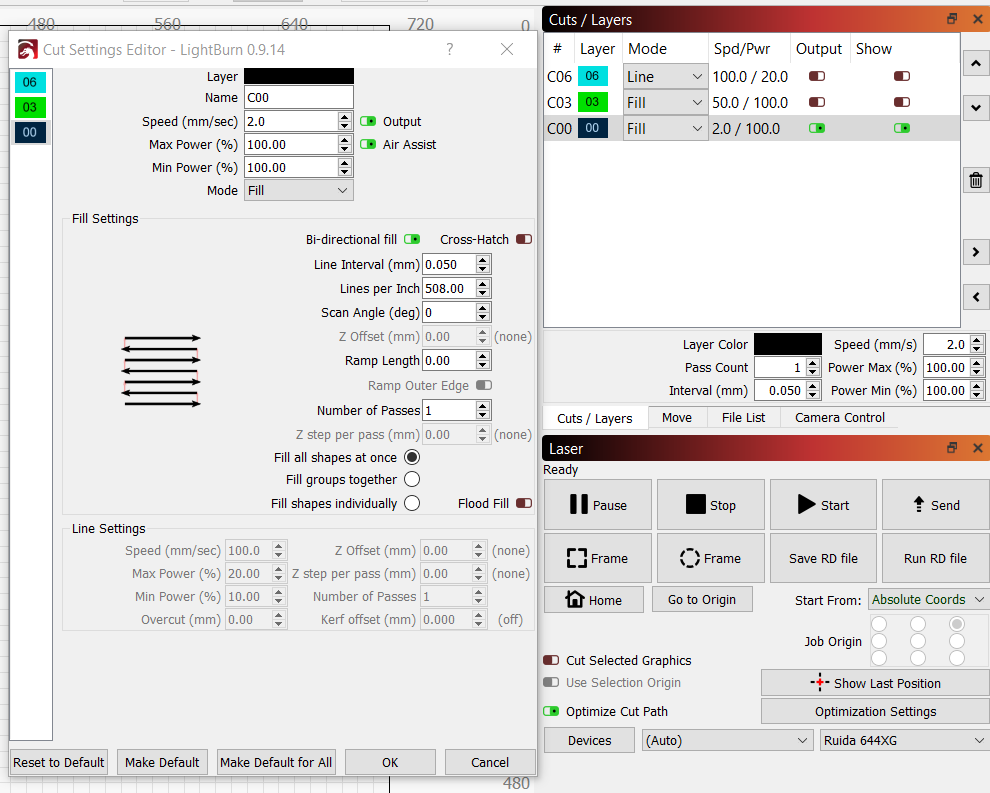The image size is (990, 793).
Task: Toggle Air Assist switch
Action: (x=367, y=144)
